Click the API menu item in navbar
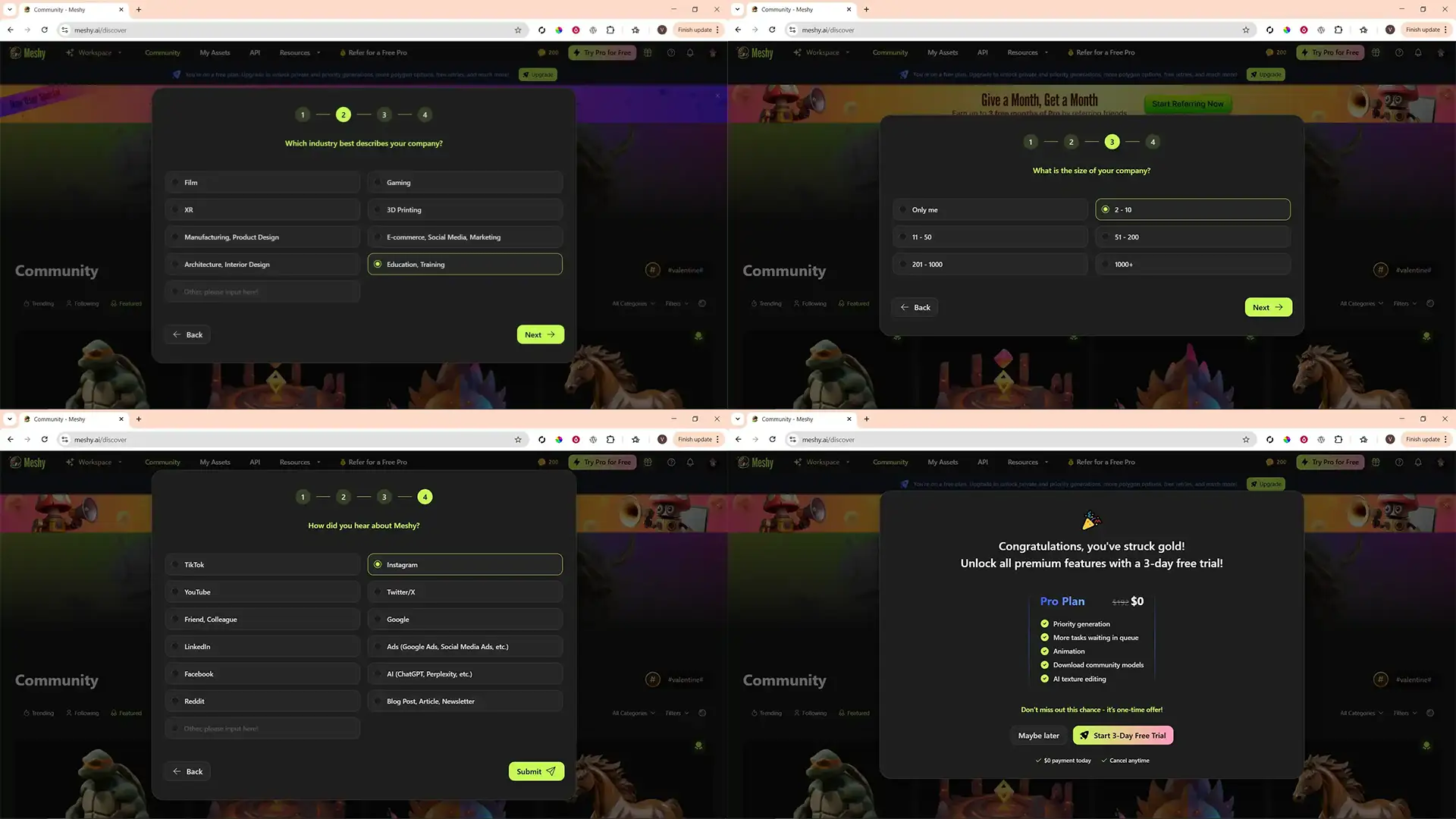 pyautogui.click(x=254, y=52)
